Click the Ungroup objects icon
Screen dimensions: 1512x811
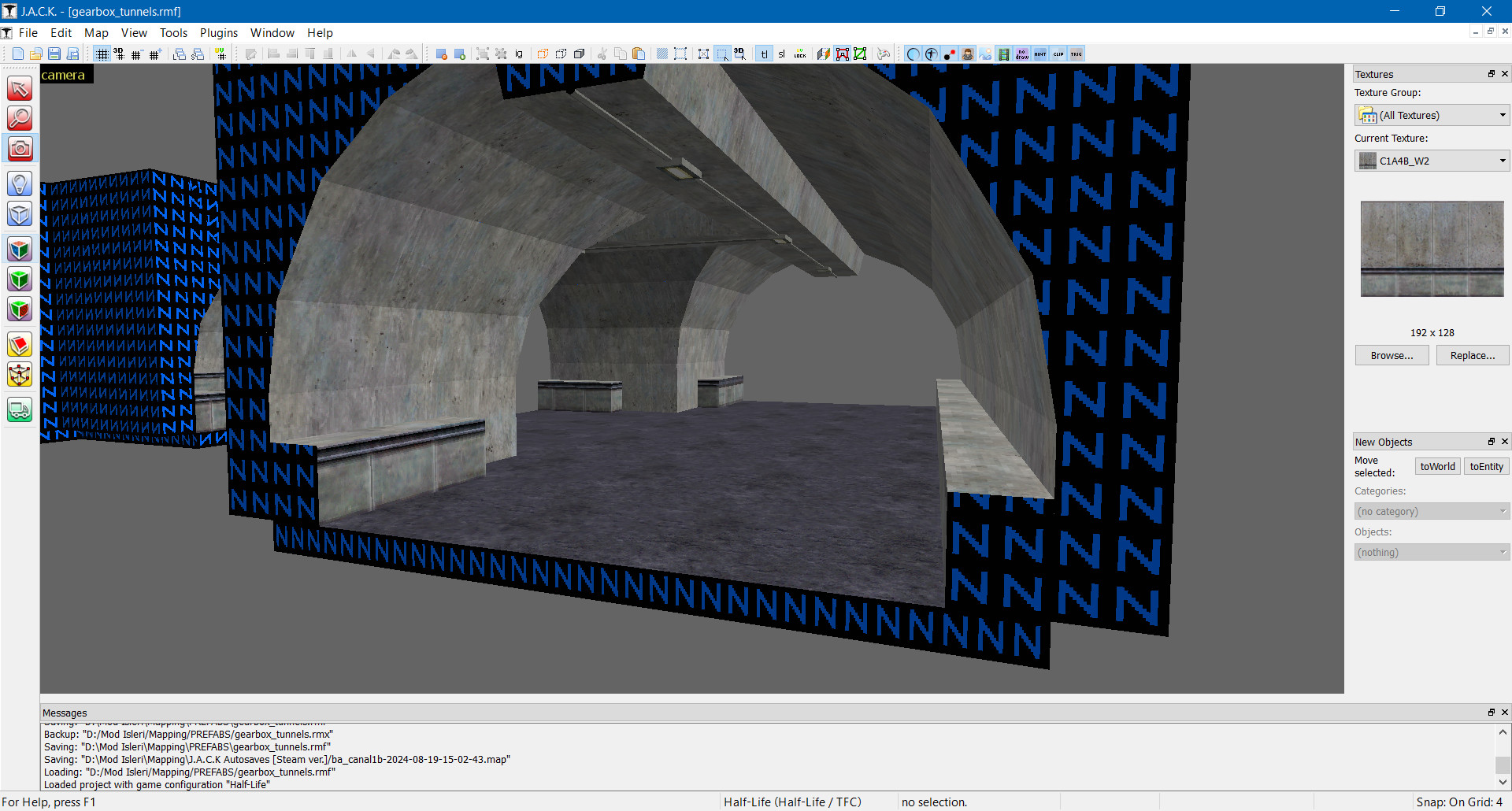click(501, 54)
